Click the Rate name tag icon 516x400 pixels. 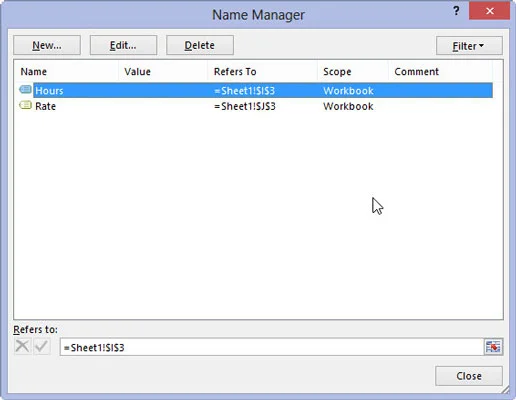pyautogui.click(x=25, y=105)
